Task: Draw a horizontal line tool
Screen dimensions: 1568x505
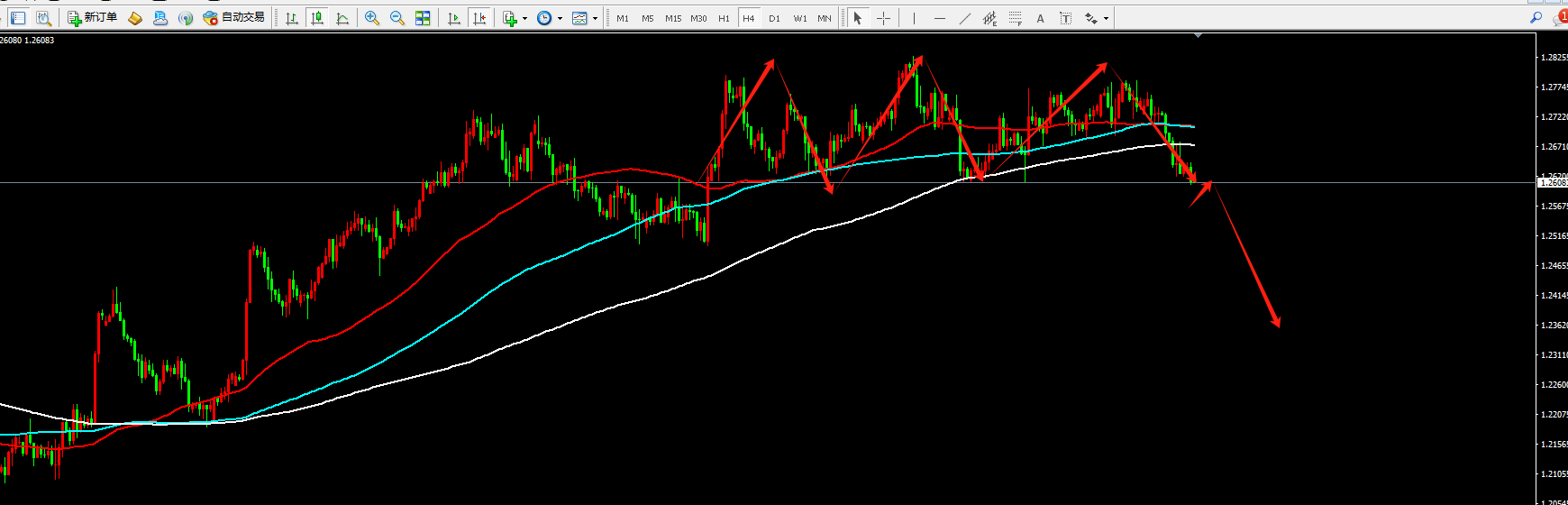Action: pyautogui.click(x=939, y=18)
